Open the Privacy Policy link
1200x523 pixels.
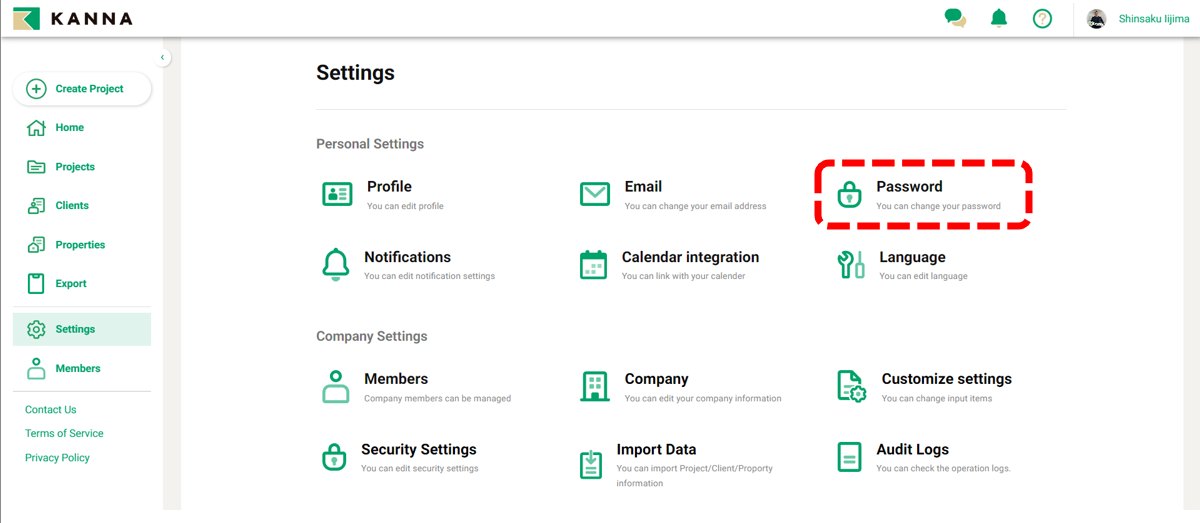click(x=57, y=458)
